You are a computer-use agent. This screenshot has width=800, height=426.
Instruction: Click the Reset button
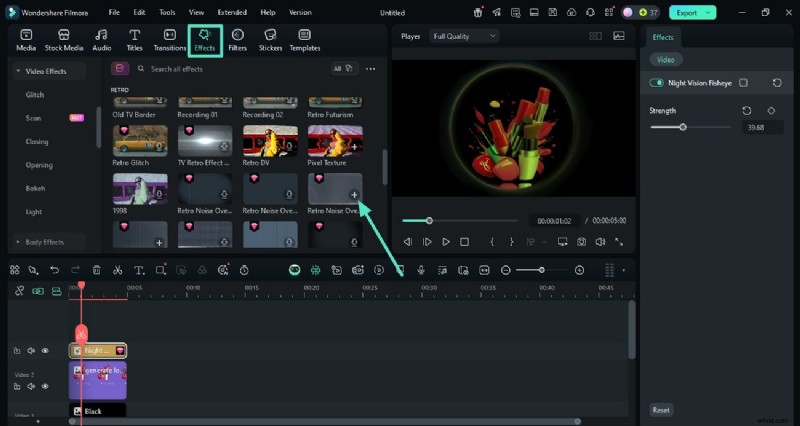[x=661, y=410]
